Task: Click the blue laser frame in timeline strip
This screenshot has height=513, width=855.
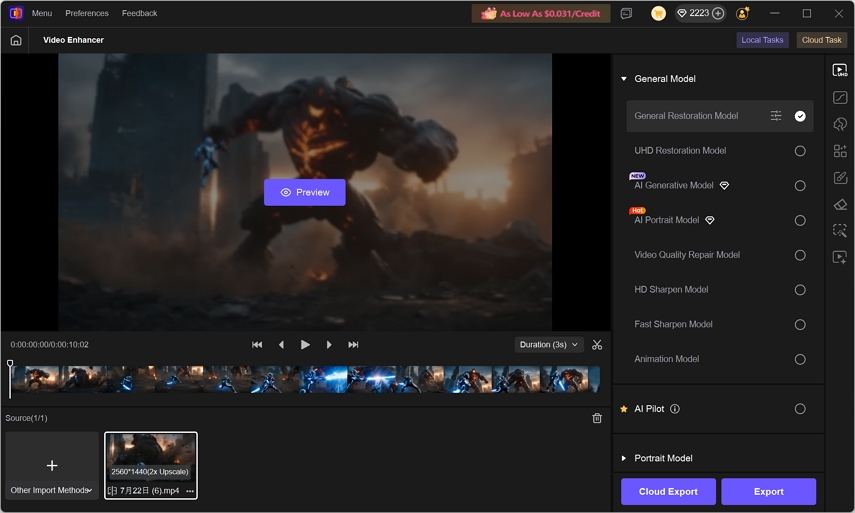Action: pos(324,379)
